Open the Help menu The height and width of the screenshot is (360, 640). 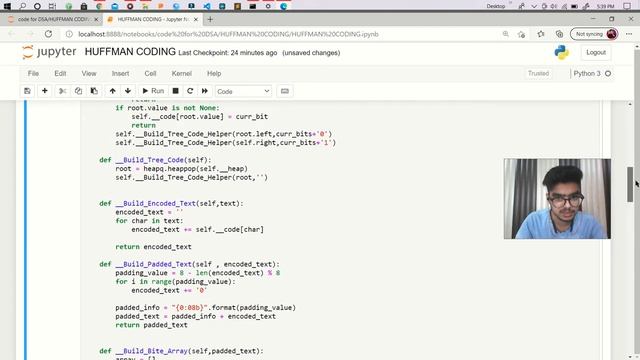(214, 73)
